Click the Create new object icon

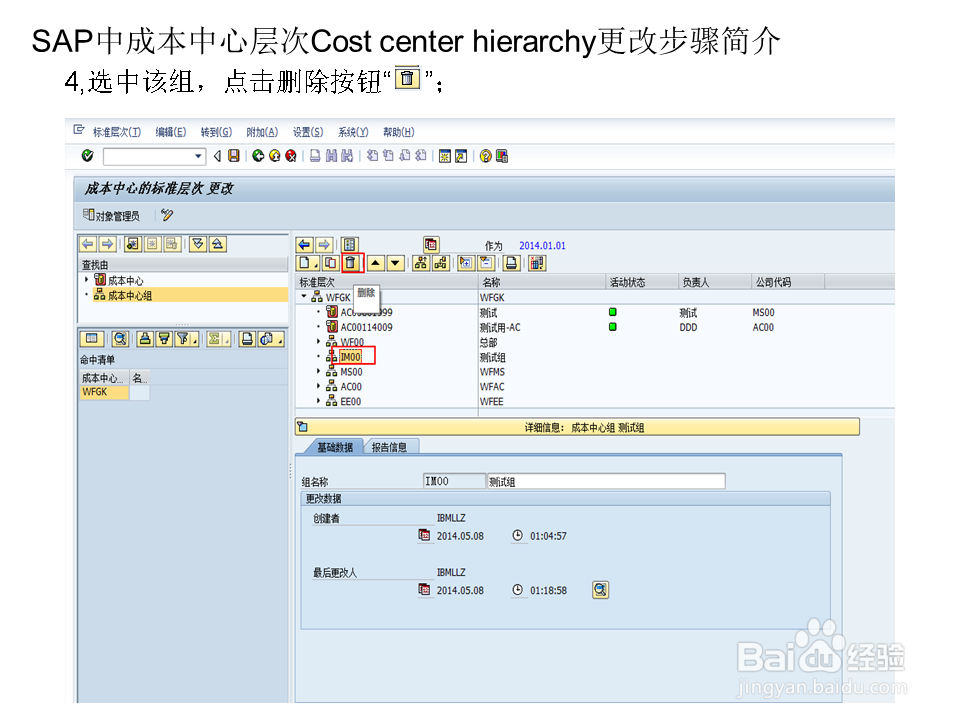click(307, 263)
